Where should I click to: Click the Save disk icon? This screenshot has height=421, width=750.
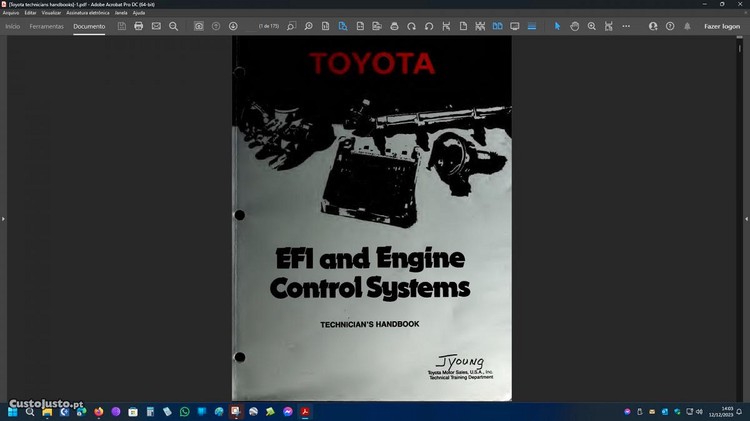(x=122, y=26)
